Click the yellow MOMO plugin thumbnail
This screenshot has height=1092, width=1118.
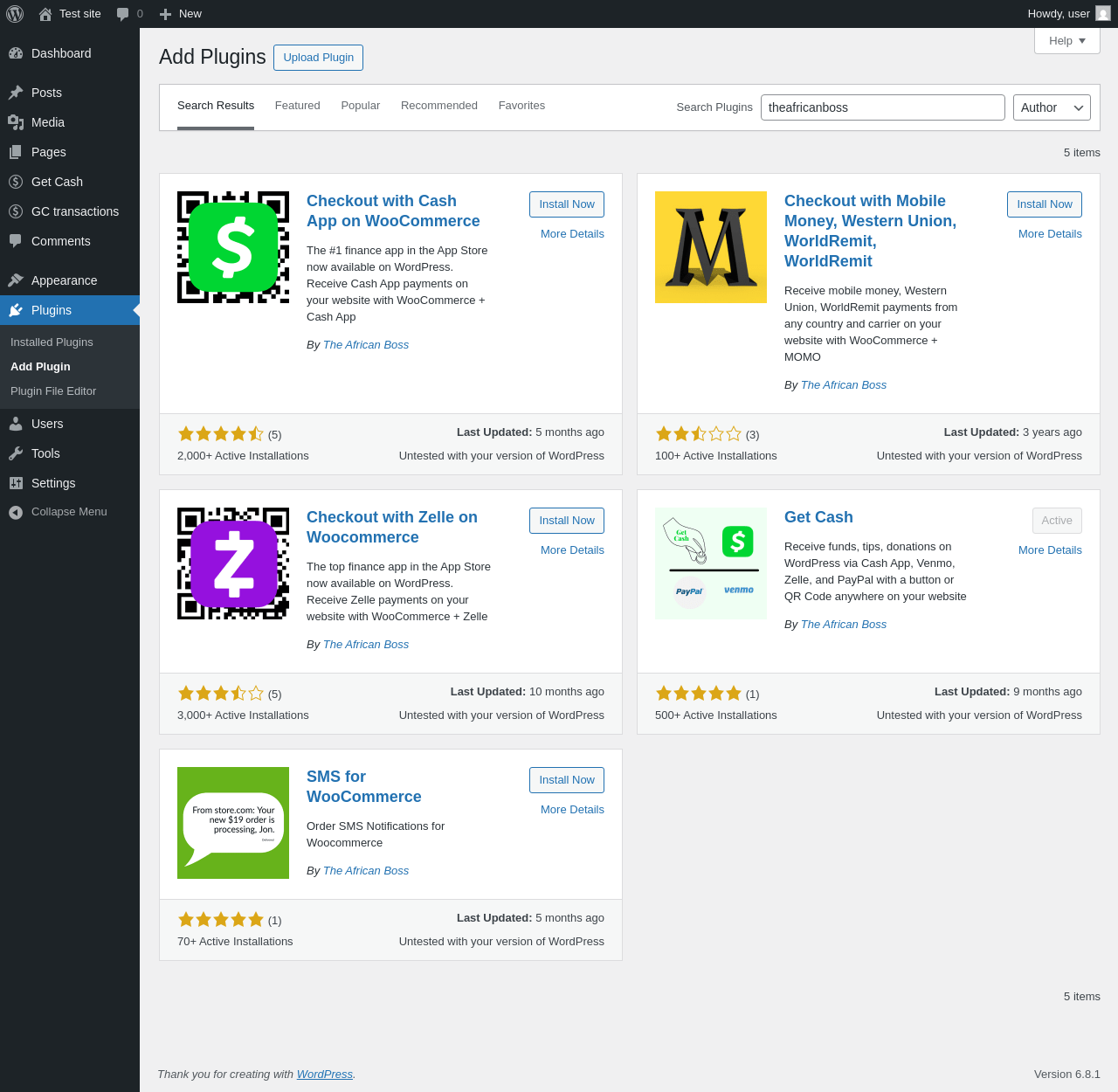[x=711, y=247]
